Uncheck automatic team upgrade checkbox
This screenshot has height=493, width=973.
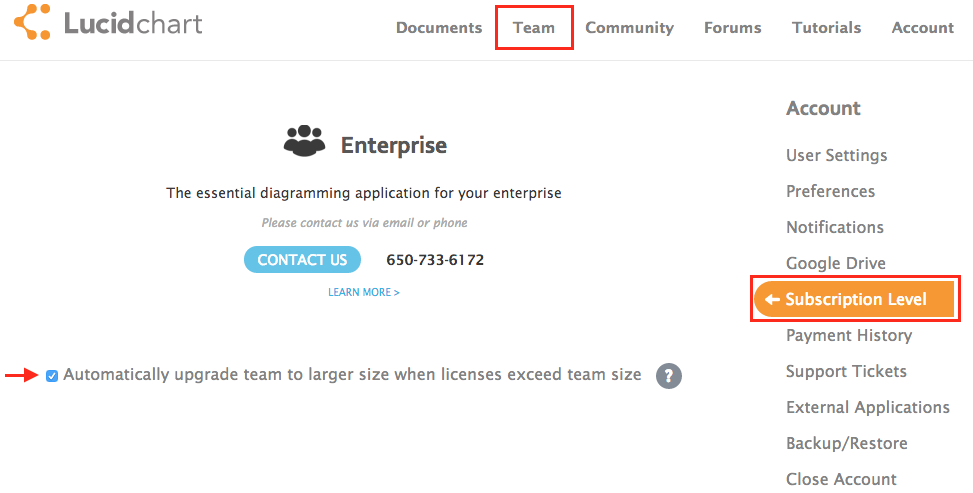click(x=52, y=376)
